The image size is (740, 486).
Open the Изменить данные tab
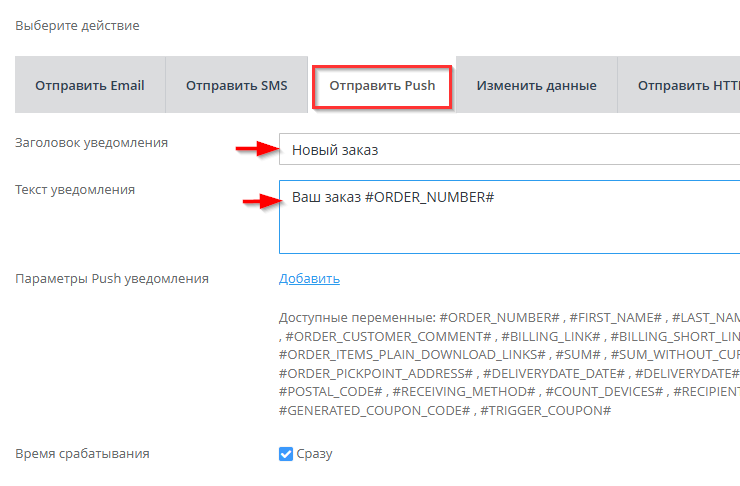536,85
